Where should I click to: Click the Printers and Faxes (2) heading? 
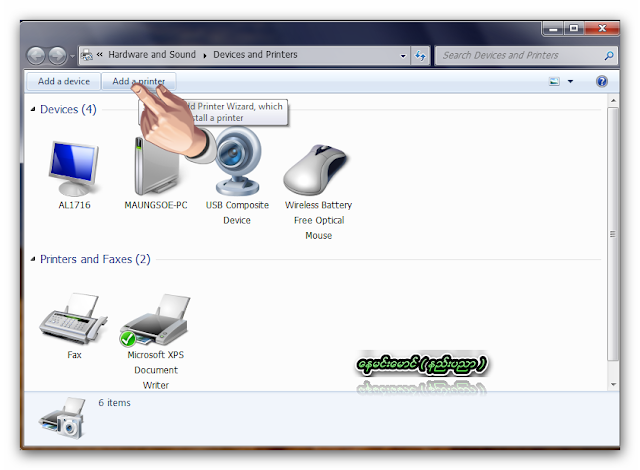95,259
